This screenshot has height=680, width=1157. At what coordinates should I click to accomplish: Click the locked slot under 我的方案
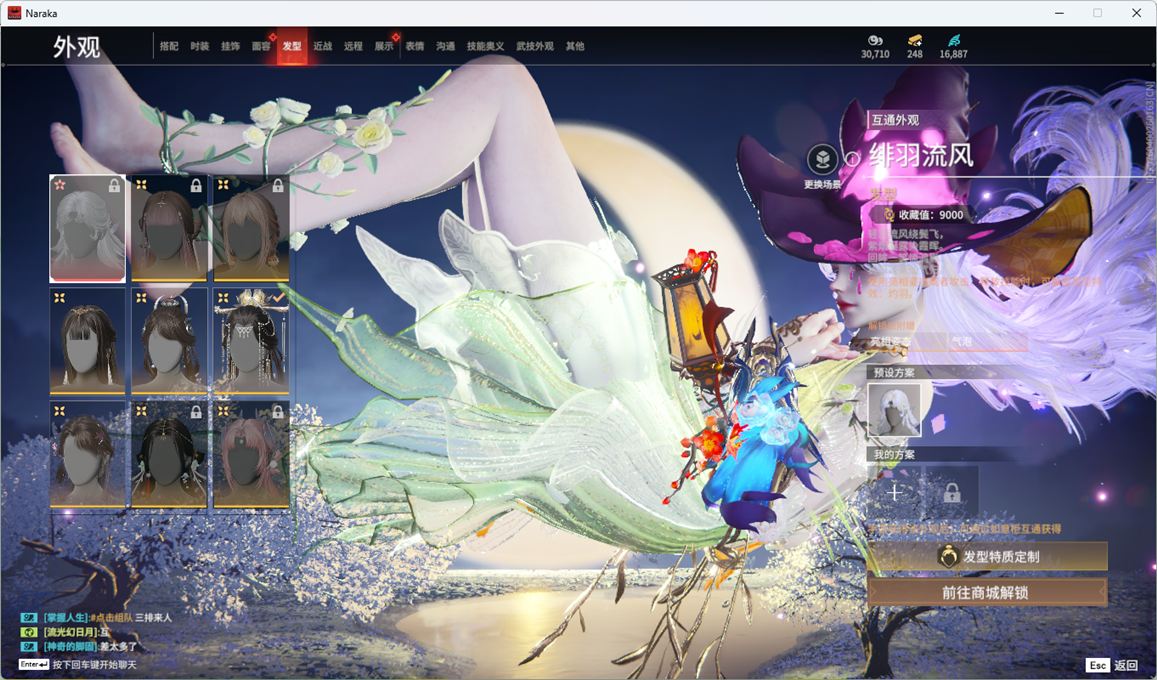click(x=951, y=491)
